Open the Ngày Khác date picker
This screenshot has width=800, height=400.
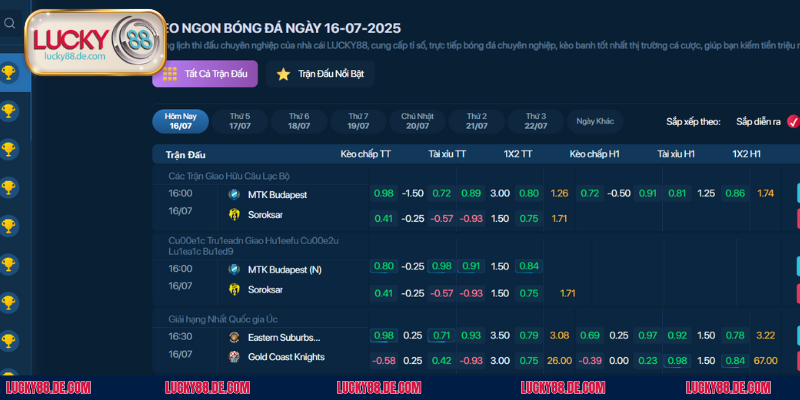point(595,121)
